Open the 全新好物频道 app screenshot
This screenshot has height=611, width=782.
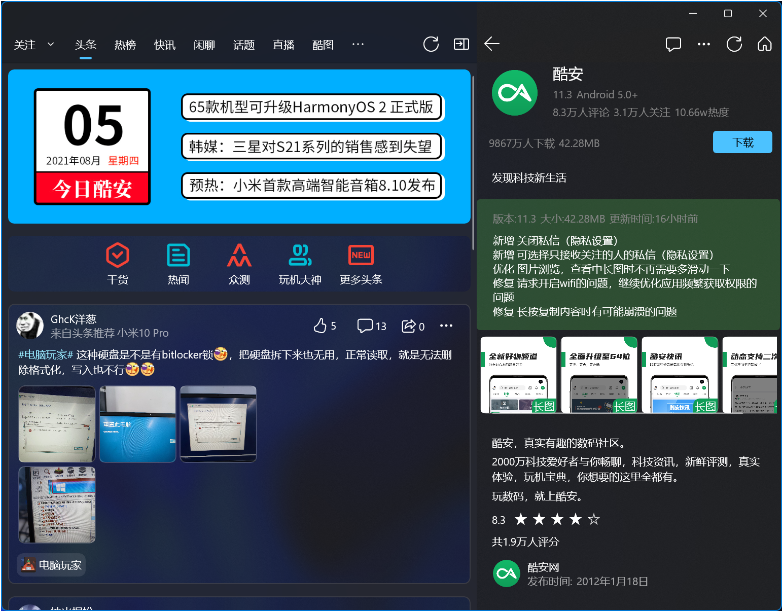[519, 375]
